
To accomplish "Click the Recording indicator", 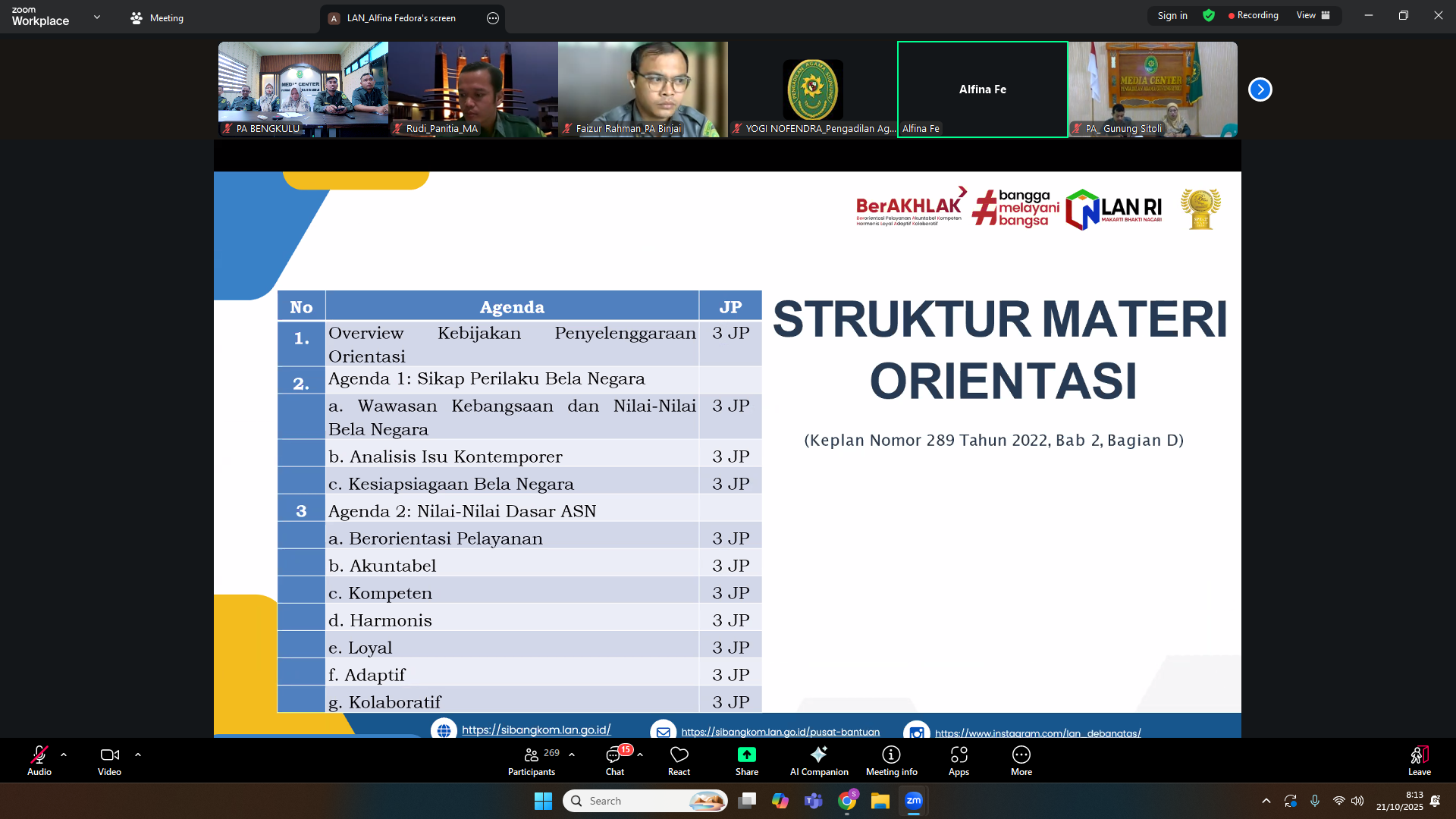I will coord(1253,16).
